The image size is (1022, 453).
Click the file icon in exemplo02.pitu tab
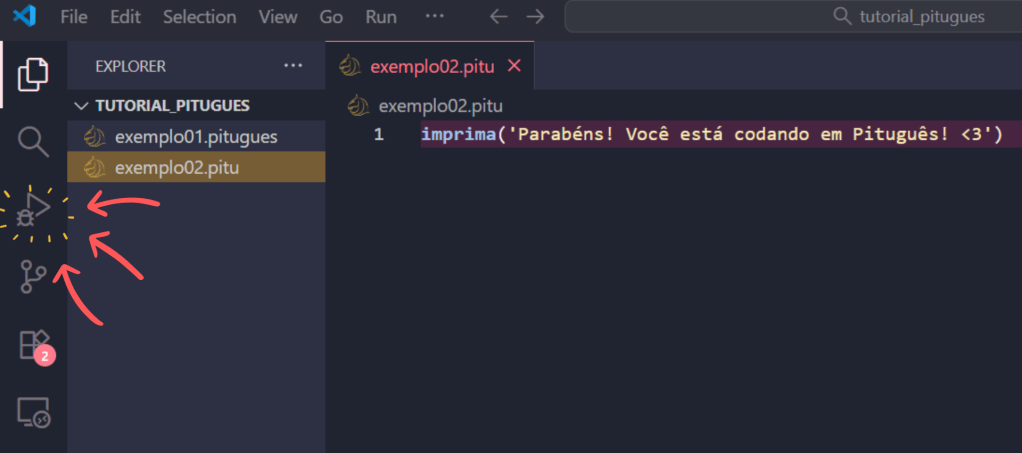351,66
